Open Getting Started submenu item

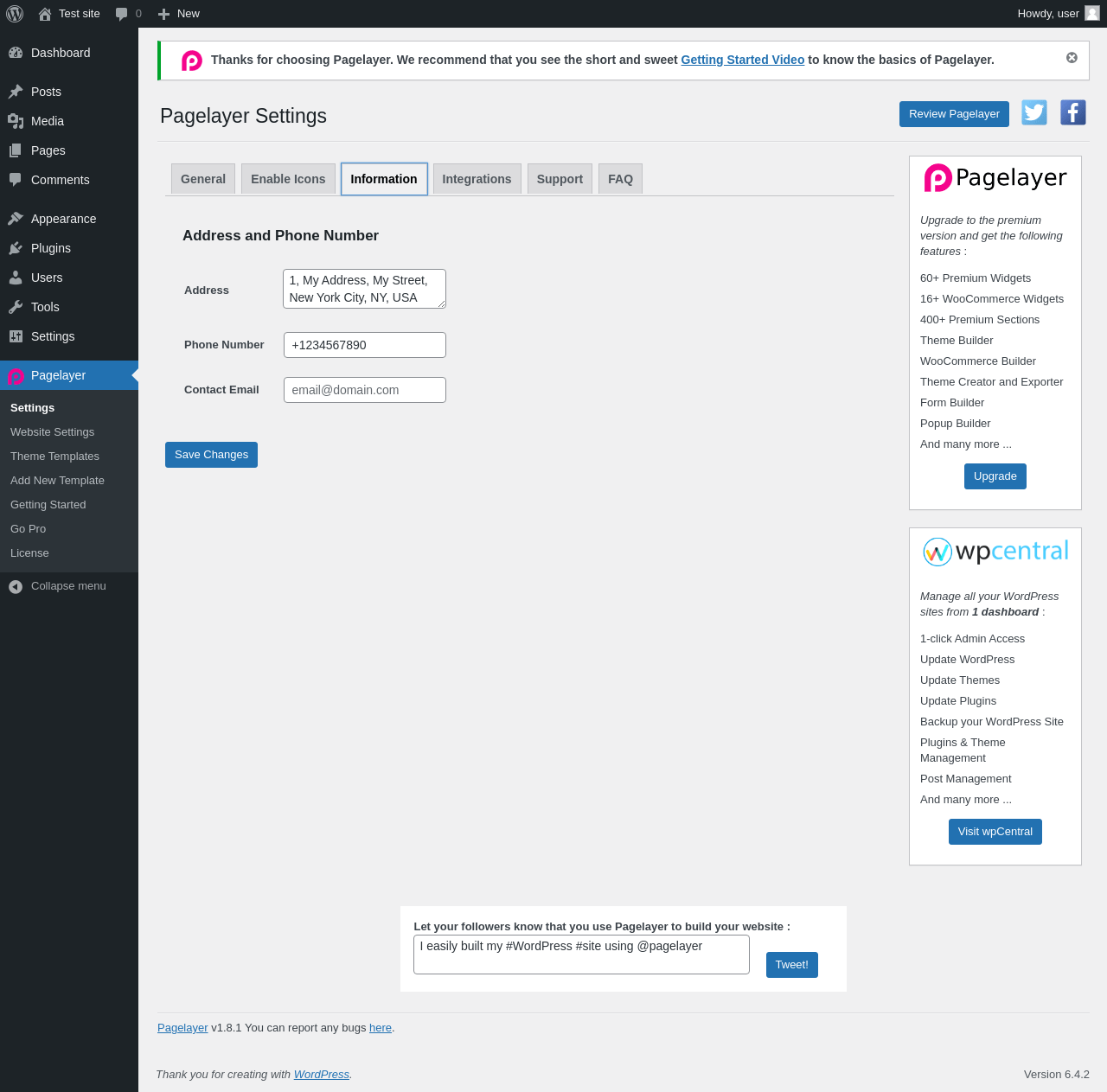48,505
